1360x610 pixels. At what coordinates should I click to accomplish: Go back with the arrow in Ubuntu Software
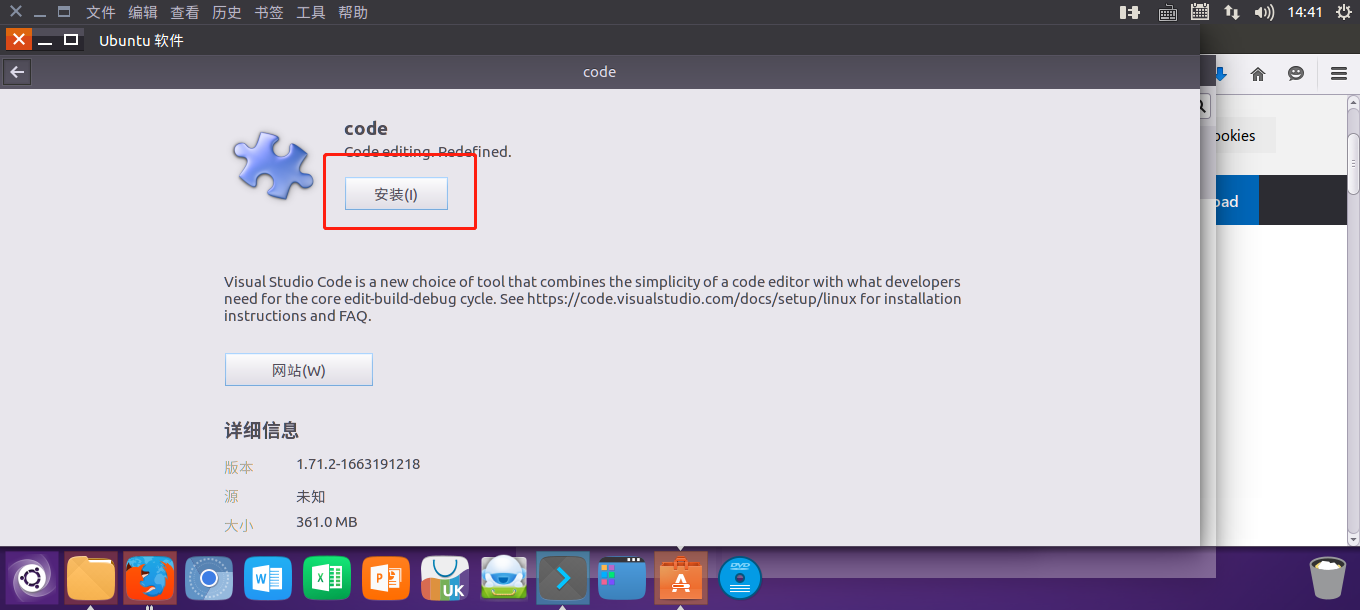pyautogui.click(x=17, y=72)
